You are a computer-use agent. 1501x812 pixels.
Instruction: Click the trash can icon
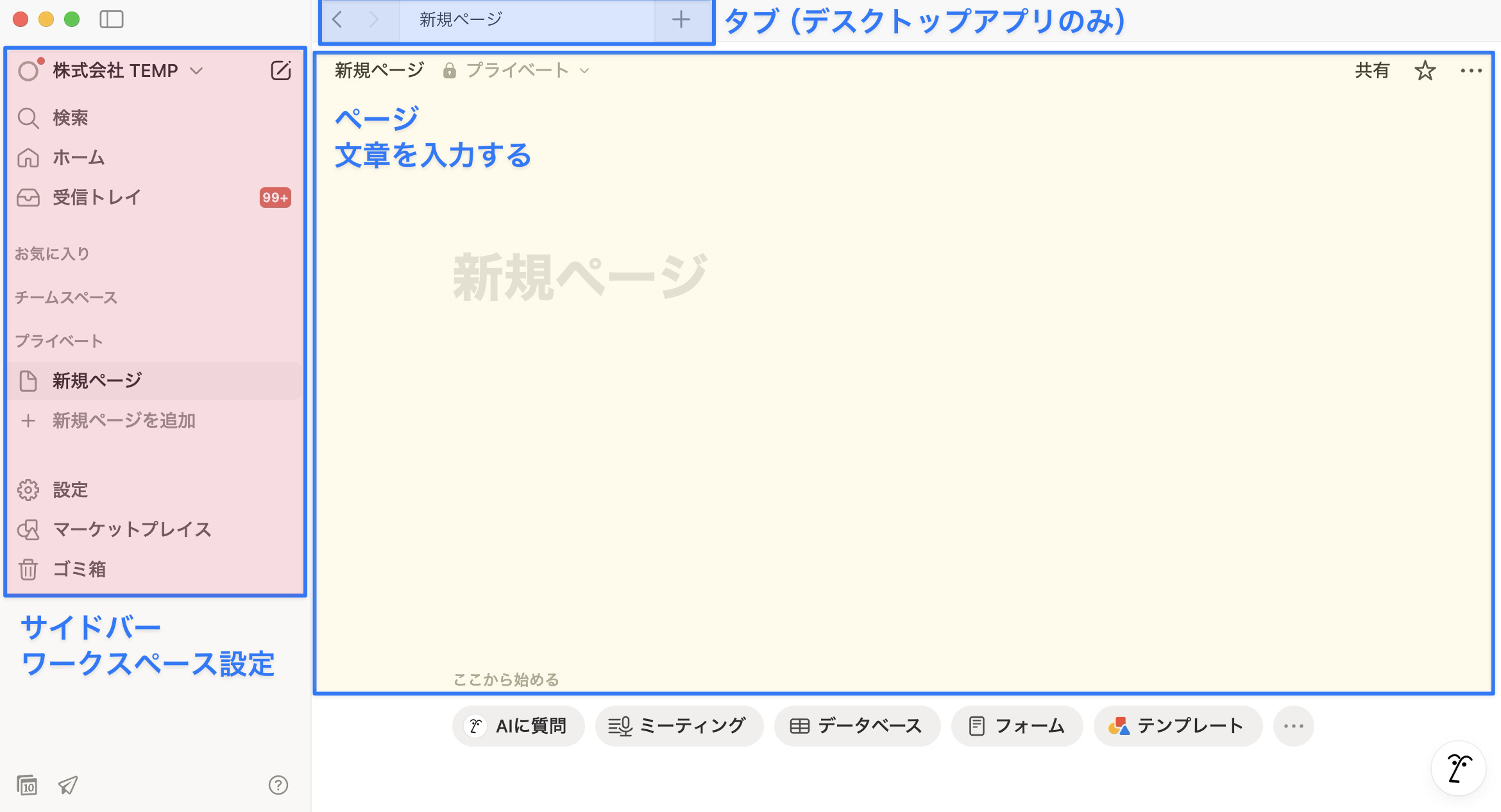coord(28,570)
